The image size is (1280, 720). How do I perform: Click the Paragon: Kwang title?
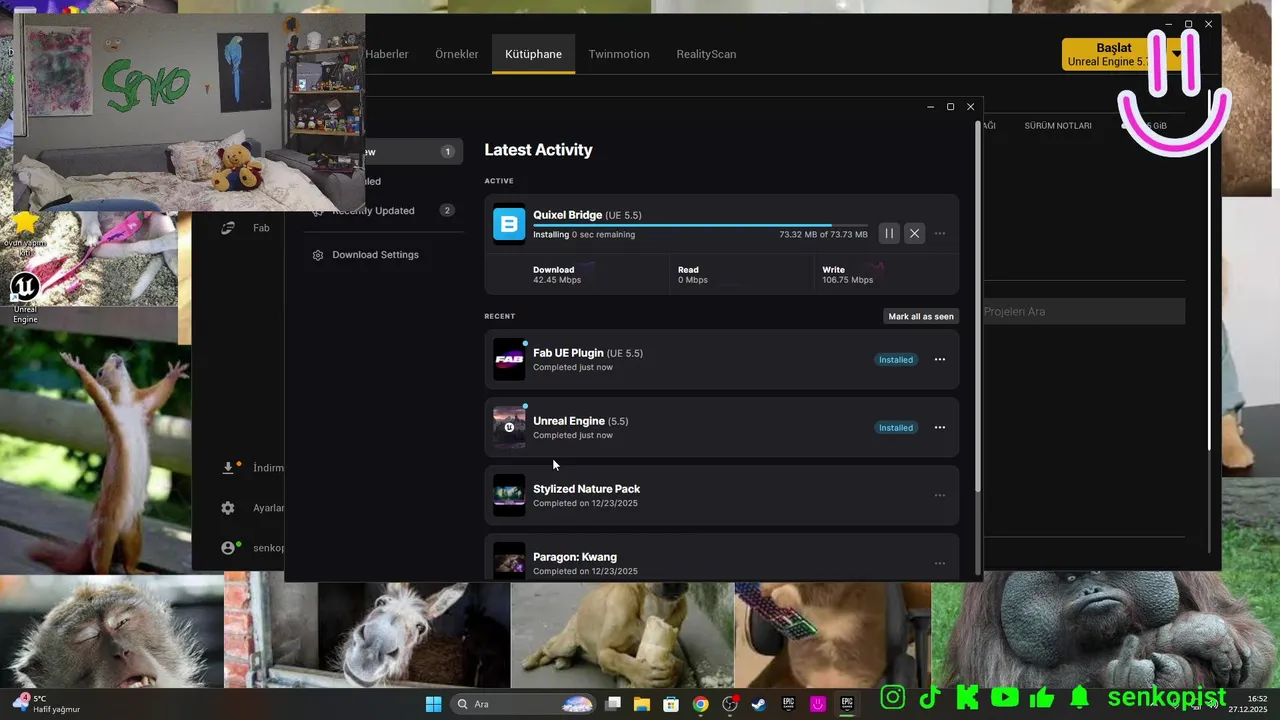pos(575,557)
